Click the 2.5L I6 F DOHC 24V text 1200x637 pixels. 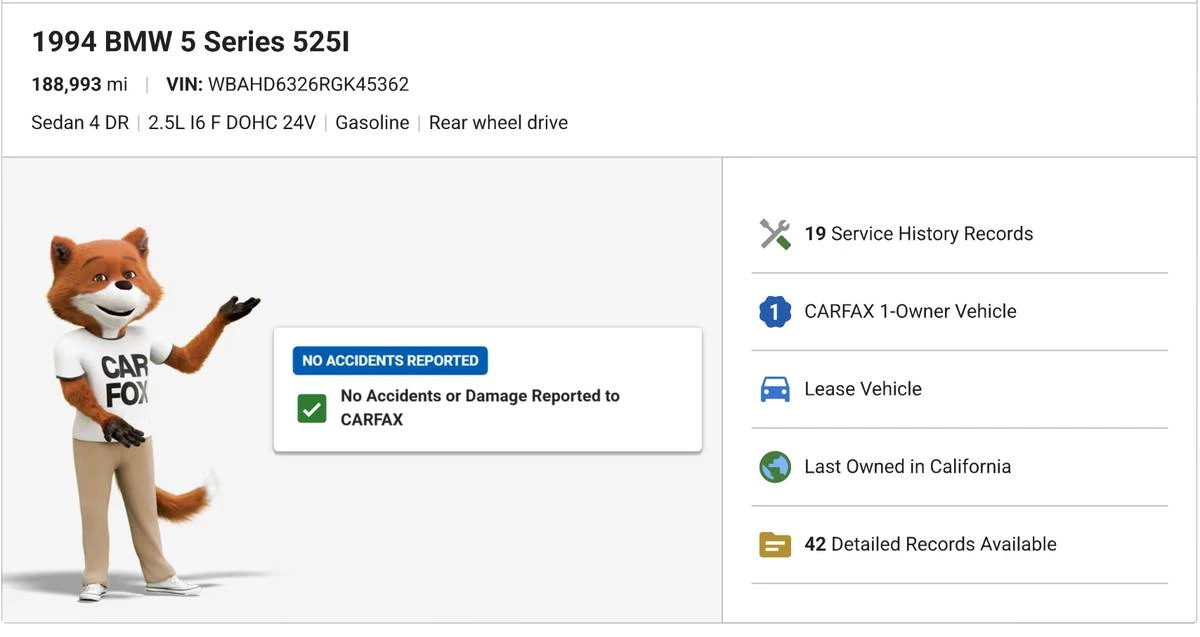click(232, 123)
